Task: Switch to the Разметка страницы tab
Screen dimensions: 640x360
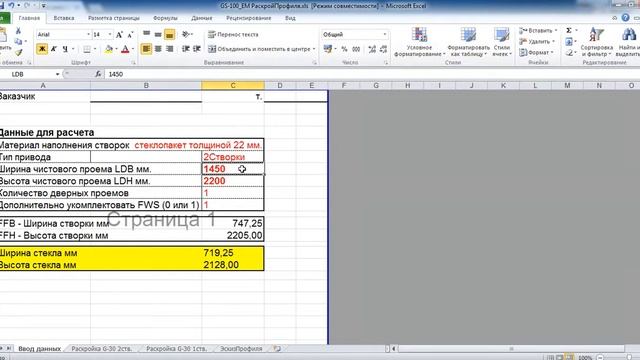Action: pyautogui.click(x=113, y=18)
